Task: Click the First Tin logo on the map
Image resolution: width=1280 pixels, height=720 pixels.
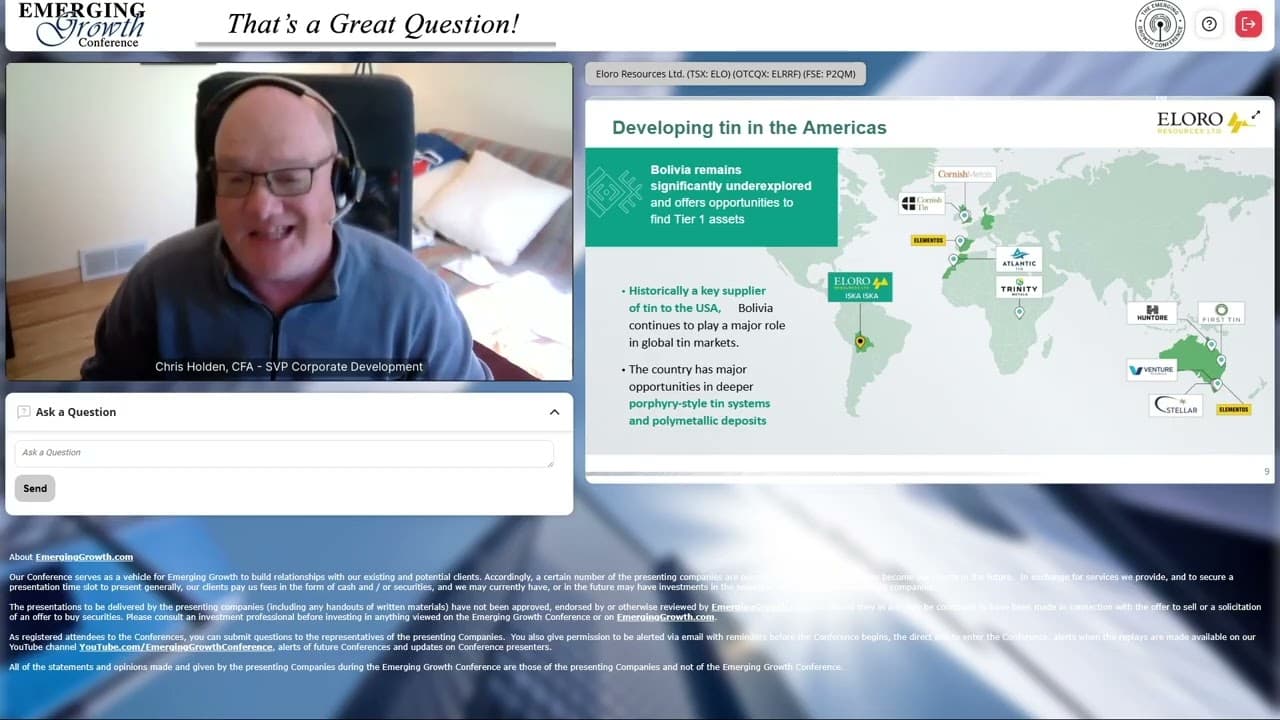Action: (x=1220, y=313)
